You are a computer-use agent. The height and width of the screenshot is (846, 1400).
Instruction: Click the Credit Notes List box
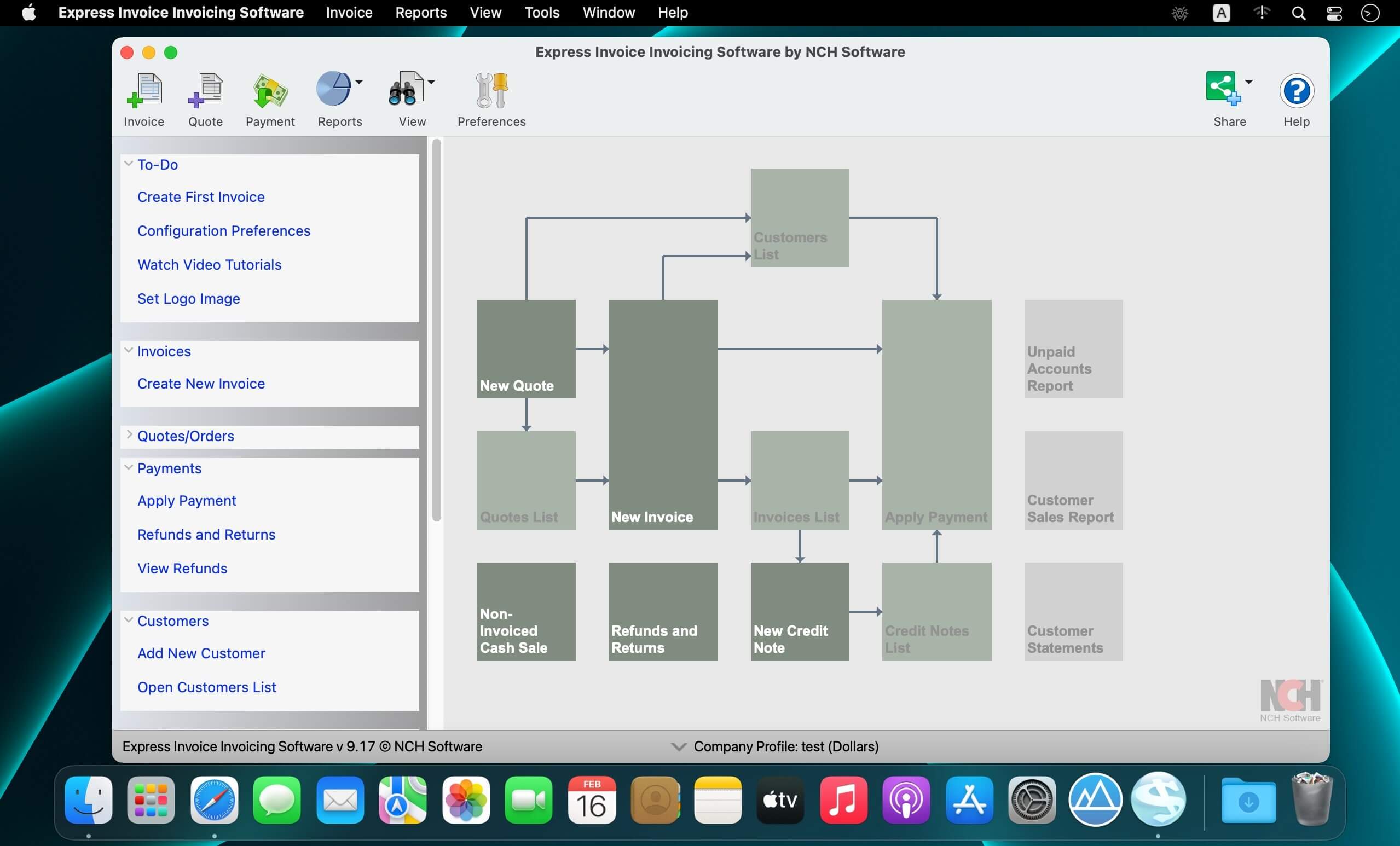[937, 611]
